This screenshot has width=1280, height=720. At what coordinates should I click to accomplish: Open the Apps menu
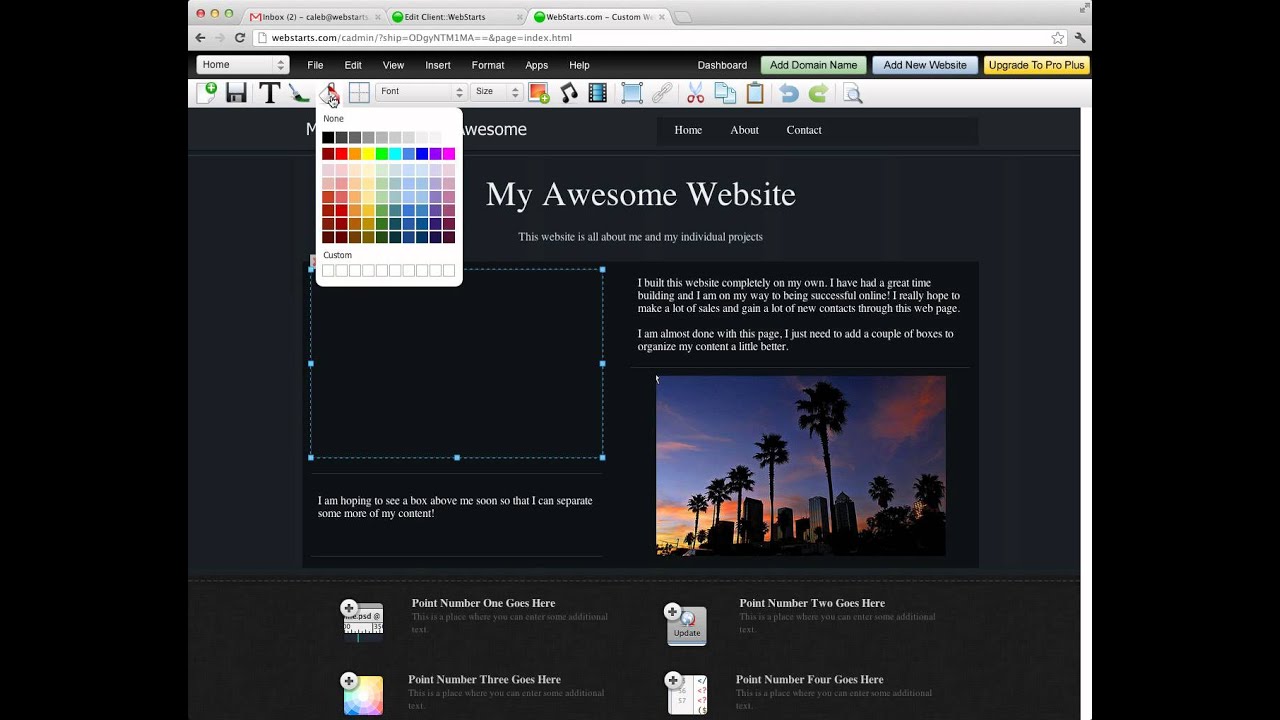[x=537, y=65]
